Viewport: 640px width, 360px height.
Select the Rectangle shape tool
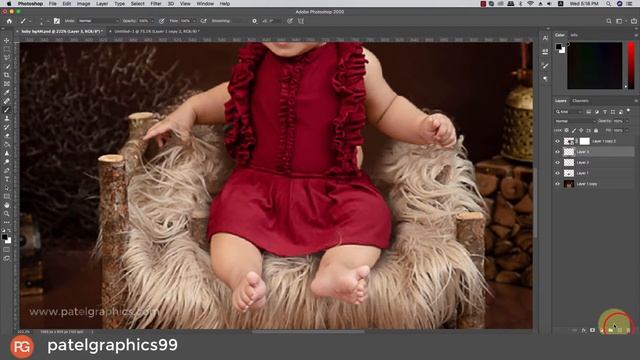7,196
